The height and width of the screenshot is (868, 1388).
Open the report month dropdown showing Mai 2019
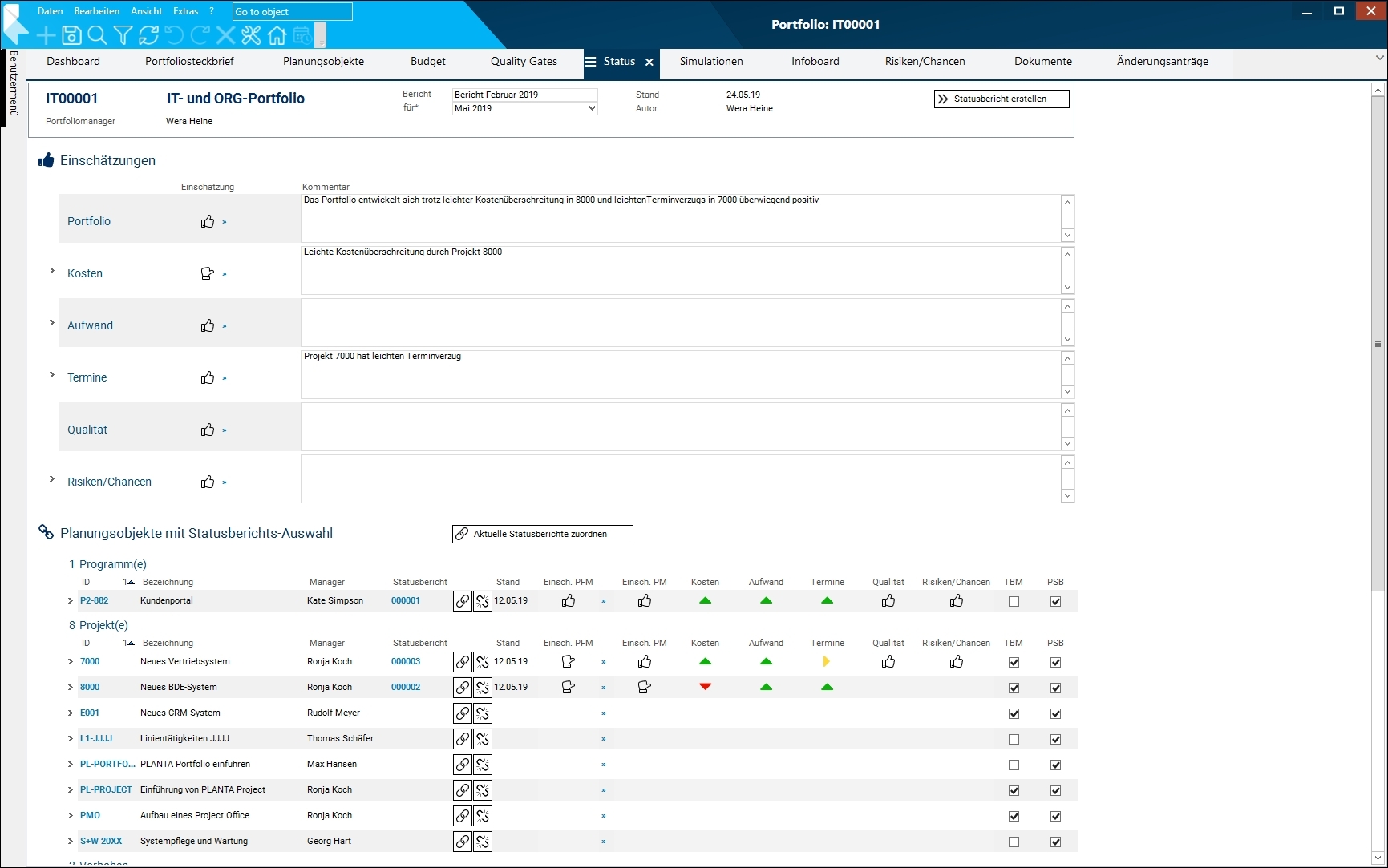pyautogui.click(x=592, y=108)
